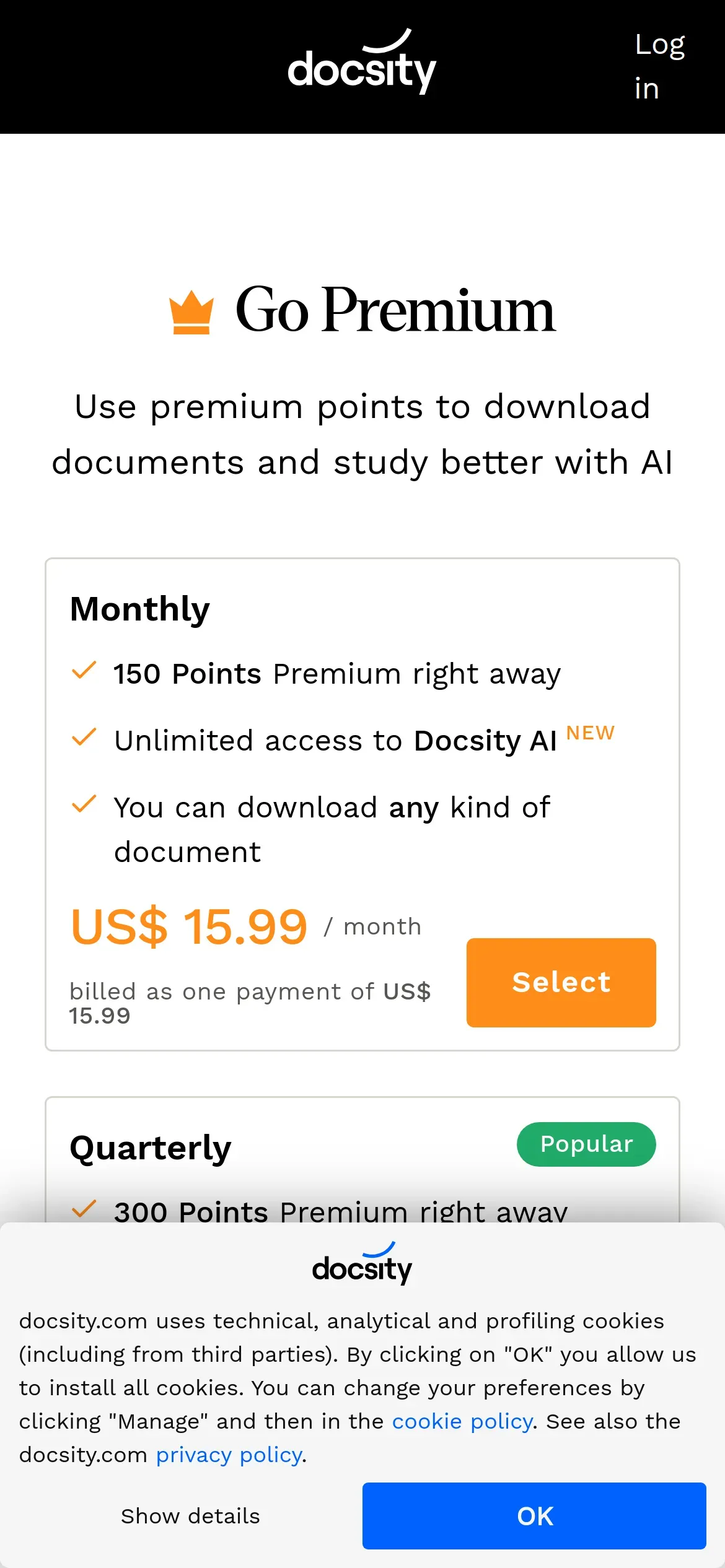
Task: Click the Quarterly plan heading
Action: tap(151, 1148)
